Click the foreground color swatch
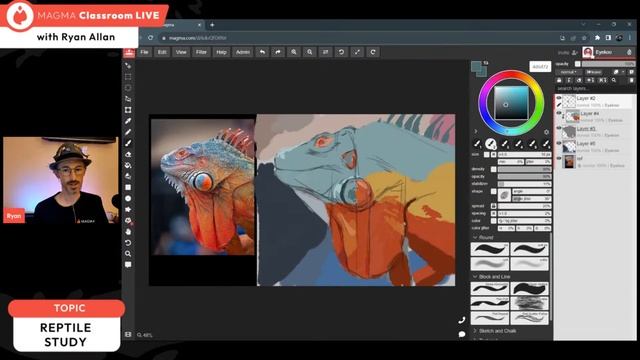640x360 pixels. click(476, 66)
